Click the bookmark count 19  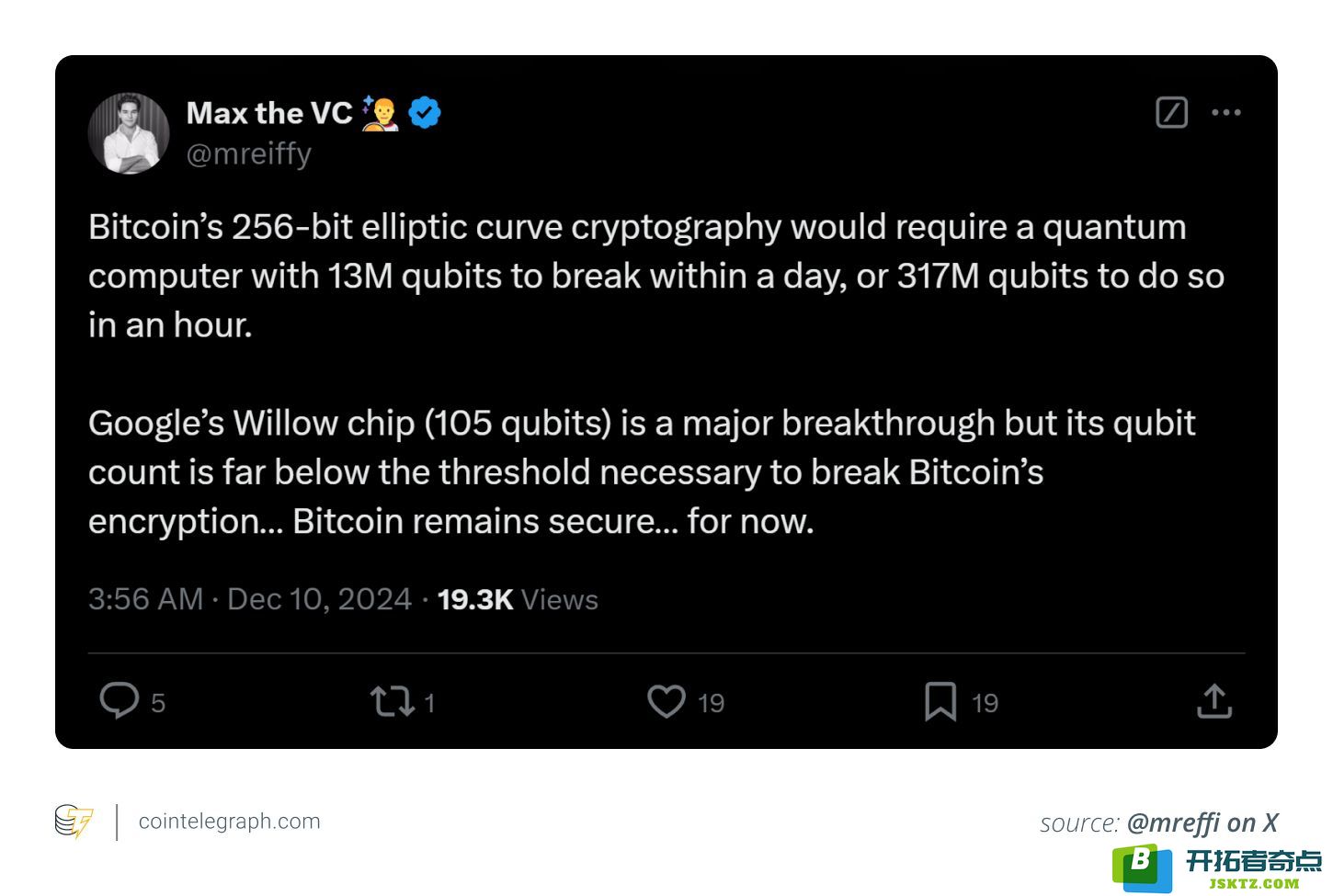click(x=985, y=703)
